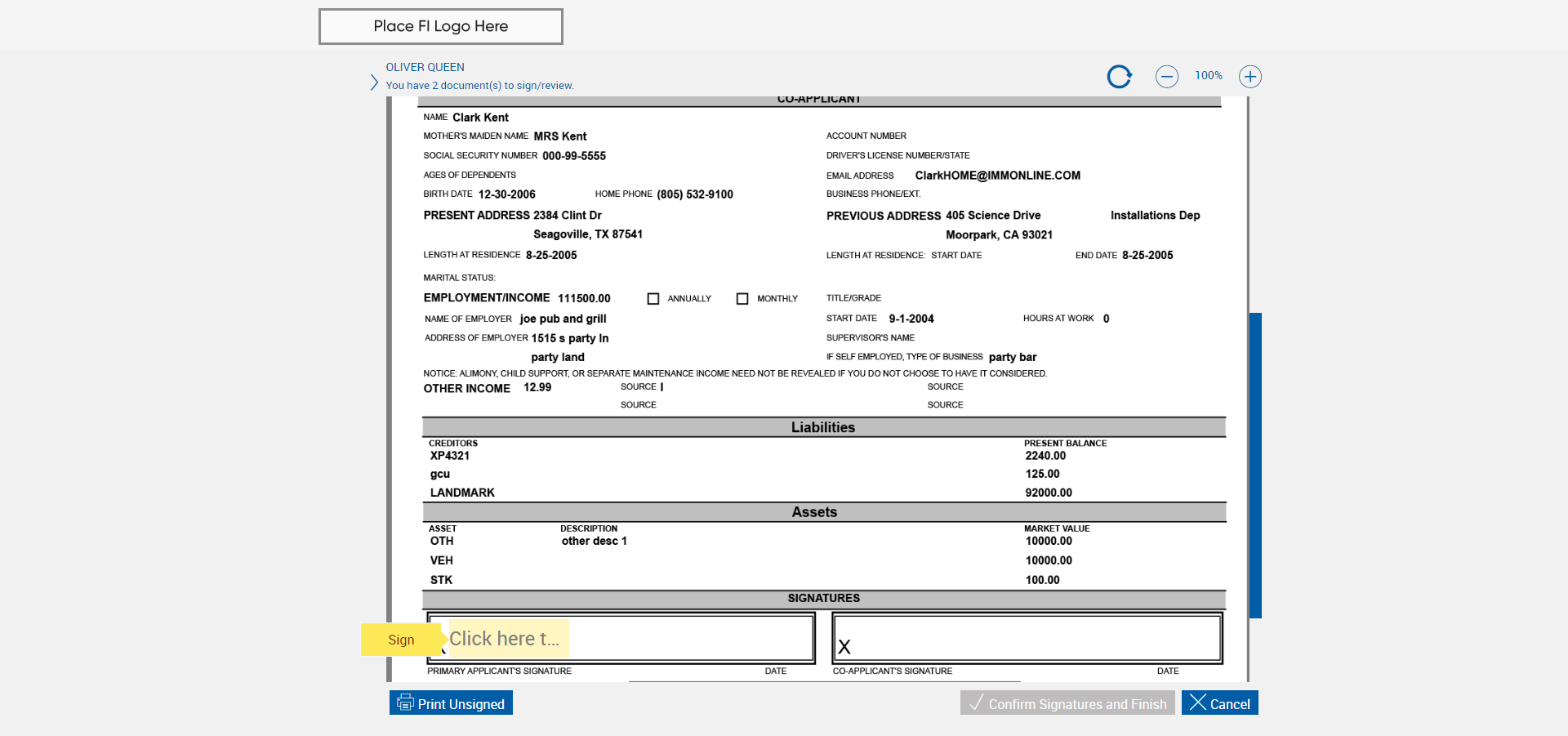The height and width of the screenshot is (736, 1568).
Task: Click the blue vertical scrollbar thumb
Action: pyautogui.click(x=1255, y=465)
